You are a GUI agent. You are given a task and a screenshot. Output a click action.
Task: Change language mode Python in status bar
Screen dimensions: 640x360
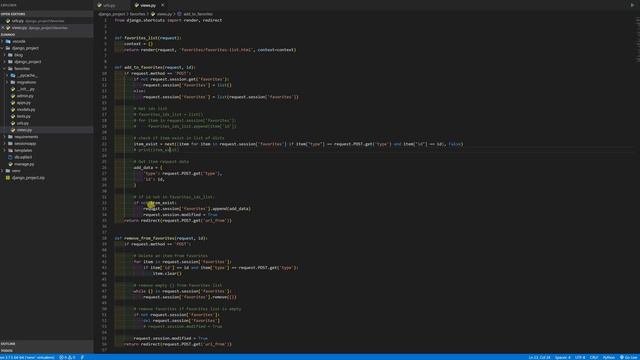[609, 357]
